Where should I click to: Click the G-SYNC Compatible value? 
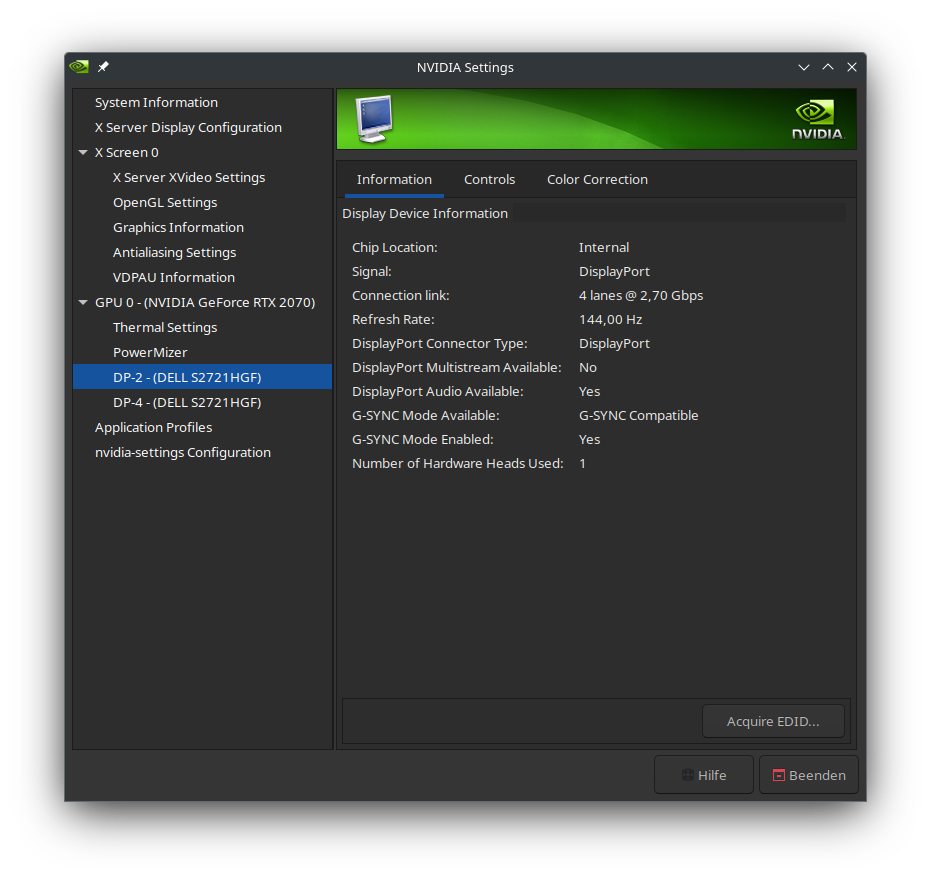(x=638, y=416)
